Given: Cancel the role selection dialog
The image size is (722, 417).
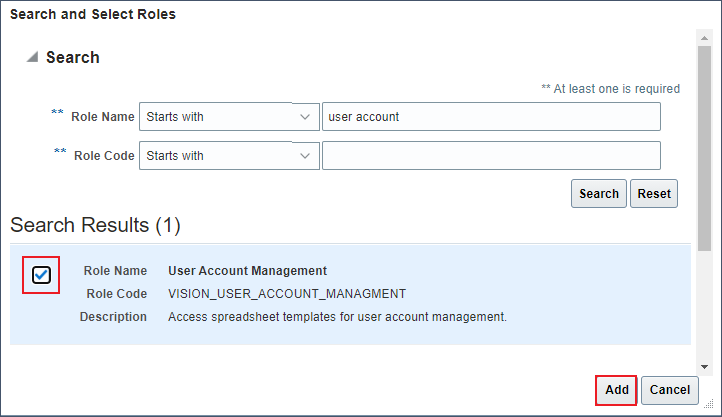Looking at the screenshot, I should coord(670,390).
